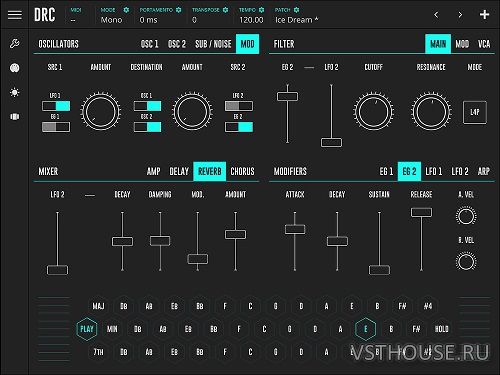
Task: Click the filter EG 2 slider handle
Action: click(x=287, y=96)
